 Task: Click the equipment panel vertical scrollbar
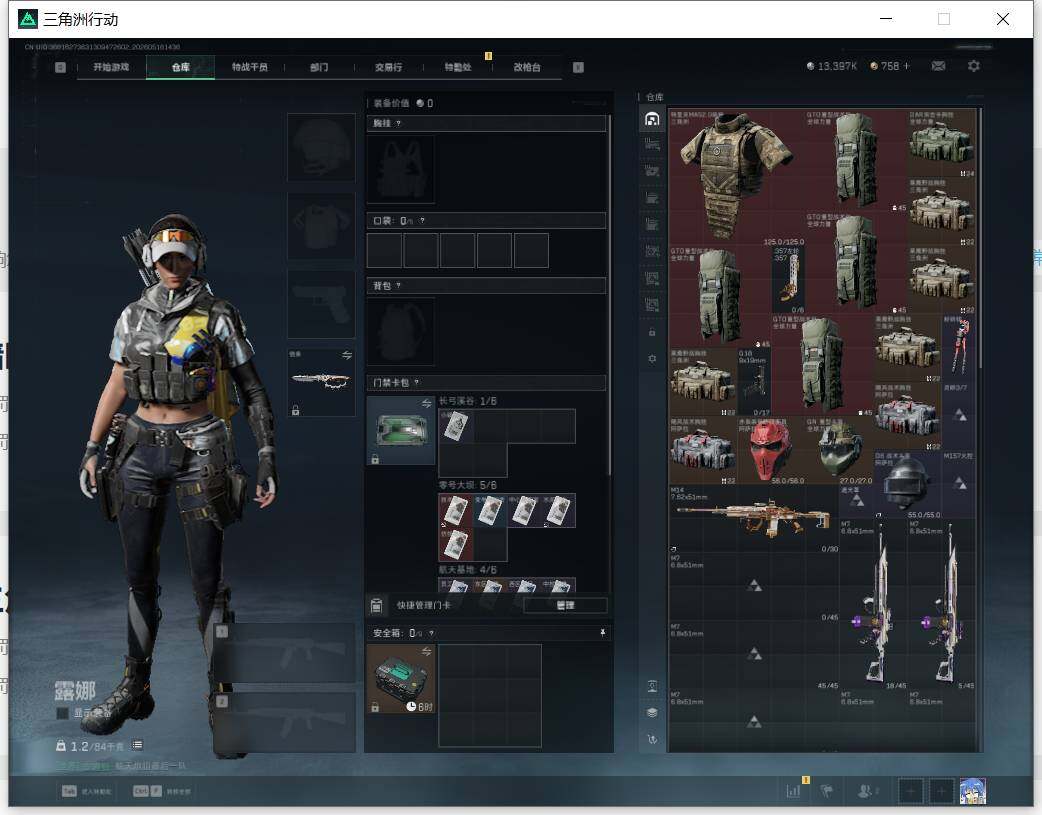(609, 296)
